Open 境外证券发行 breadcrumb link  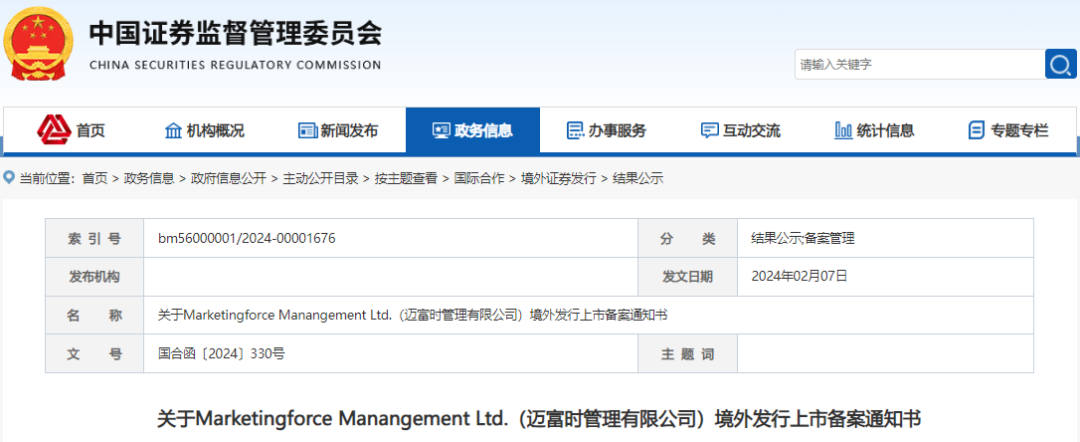click(x=558, y=178)
